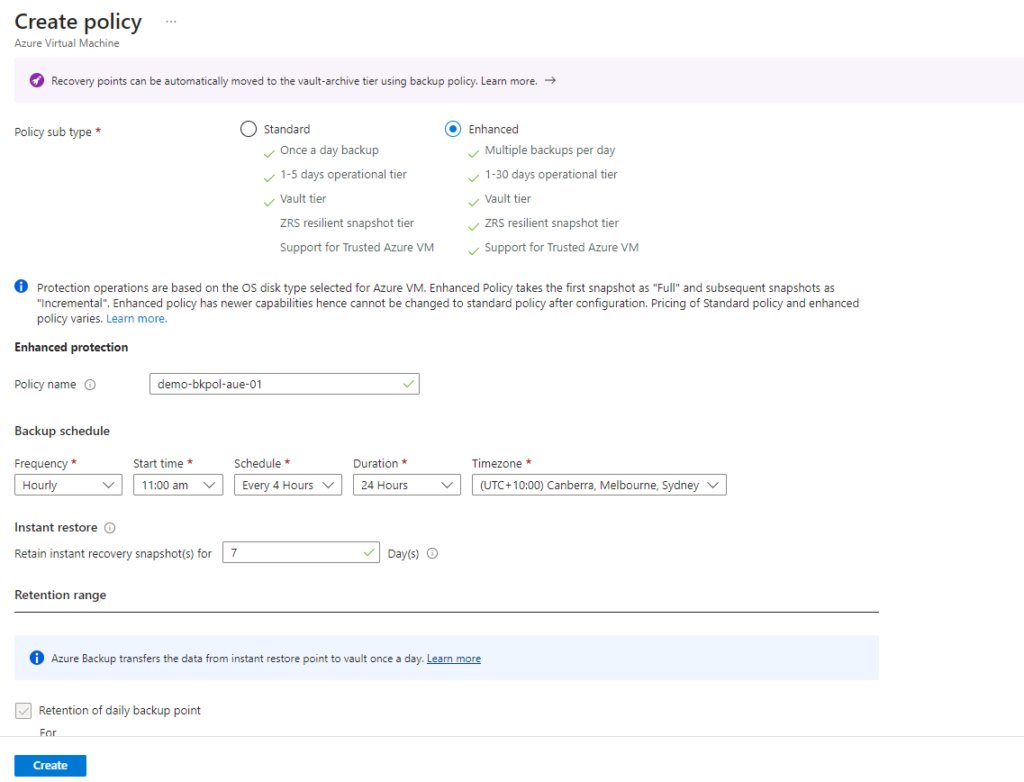Open the Policy name info tooltip

[x=89, y=384]
